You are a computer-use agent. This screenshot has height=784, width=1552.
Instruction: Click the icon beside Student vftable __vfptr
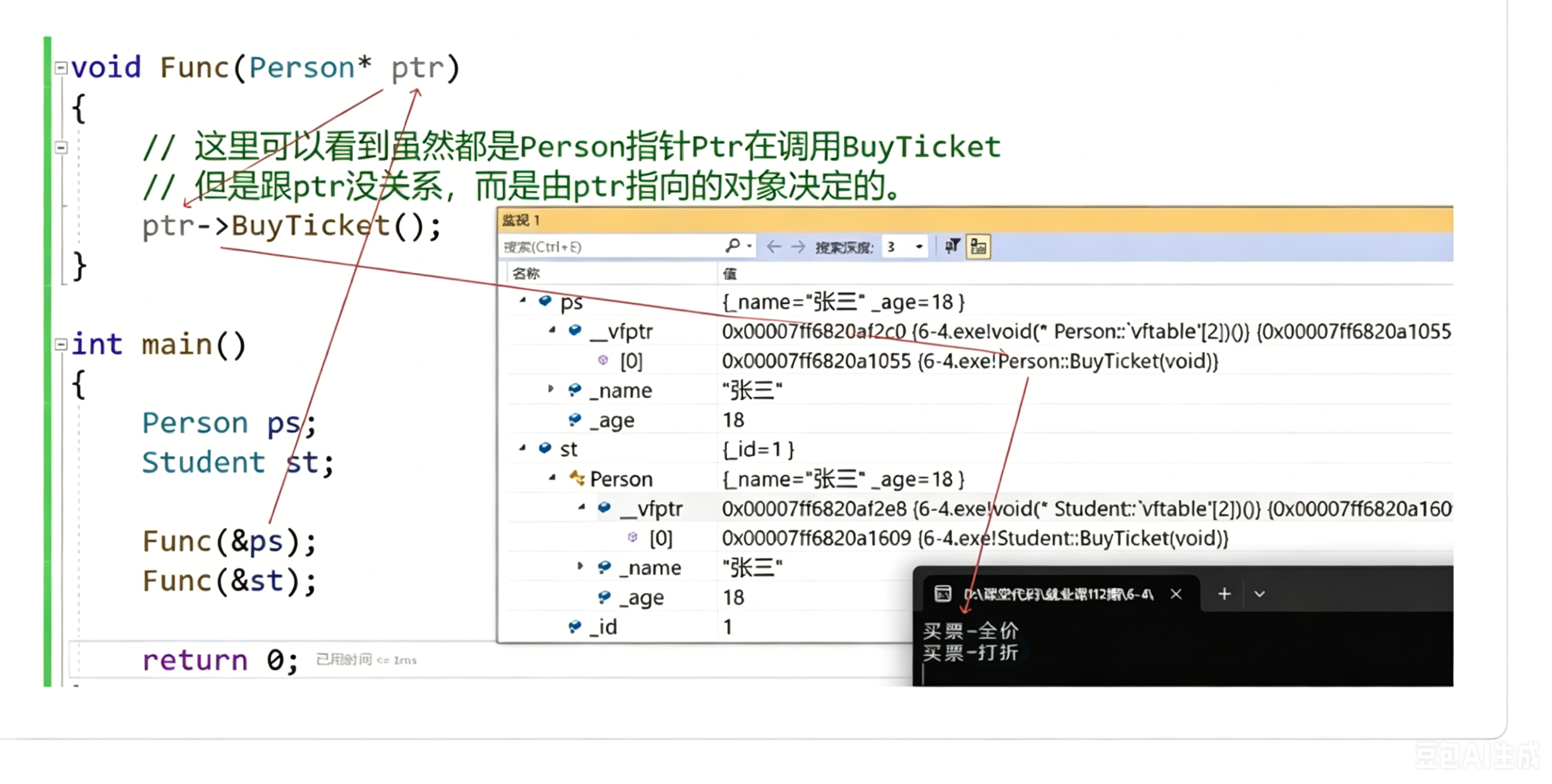pyautogui.click(x=605, y=508)
